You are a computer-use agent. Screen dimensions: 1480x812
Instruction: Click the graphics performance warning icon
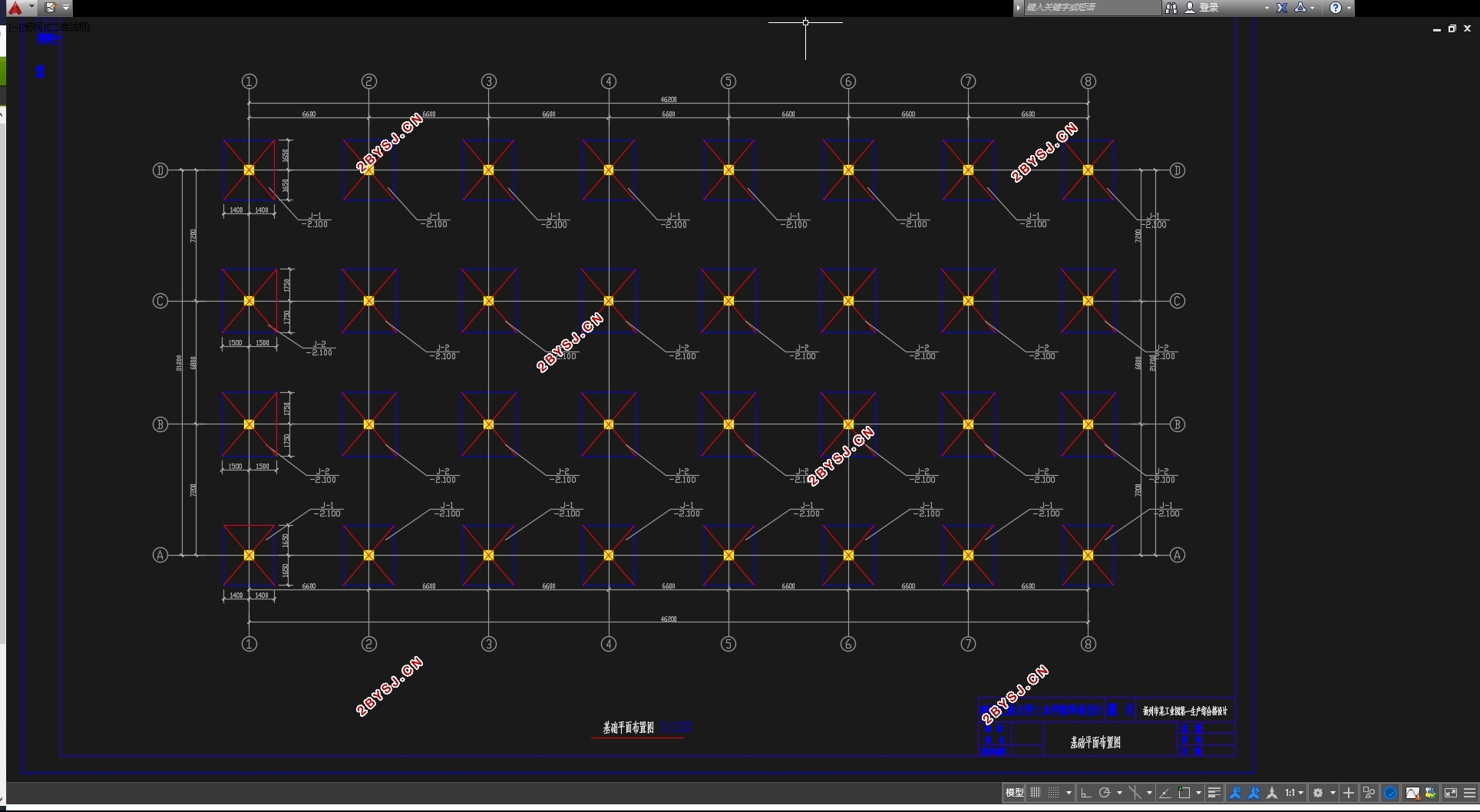coord(1412,793)
